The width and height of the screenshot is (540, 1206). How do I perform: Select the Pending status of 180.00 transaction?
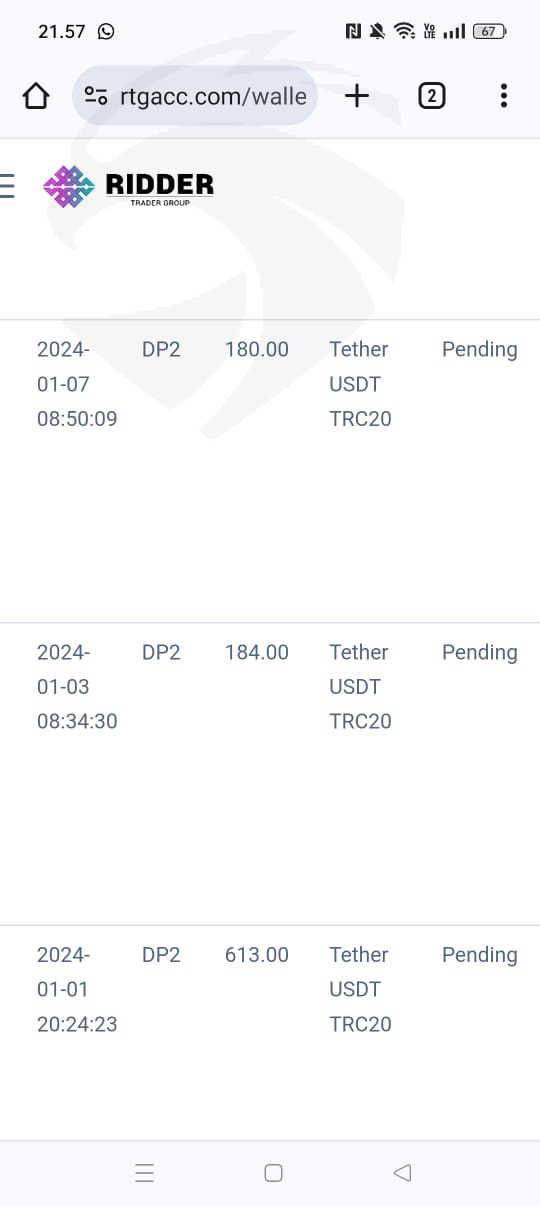[x=479, y=349]
